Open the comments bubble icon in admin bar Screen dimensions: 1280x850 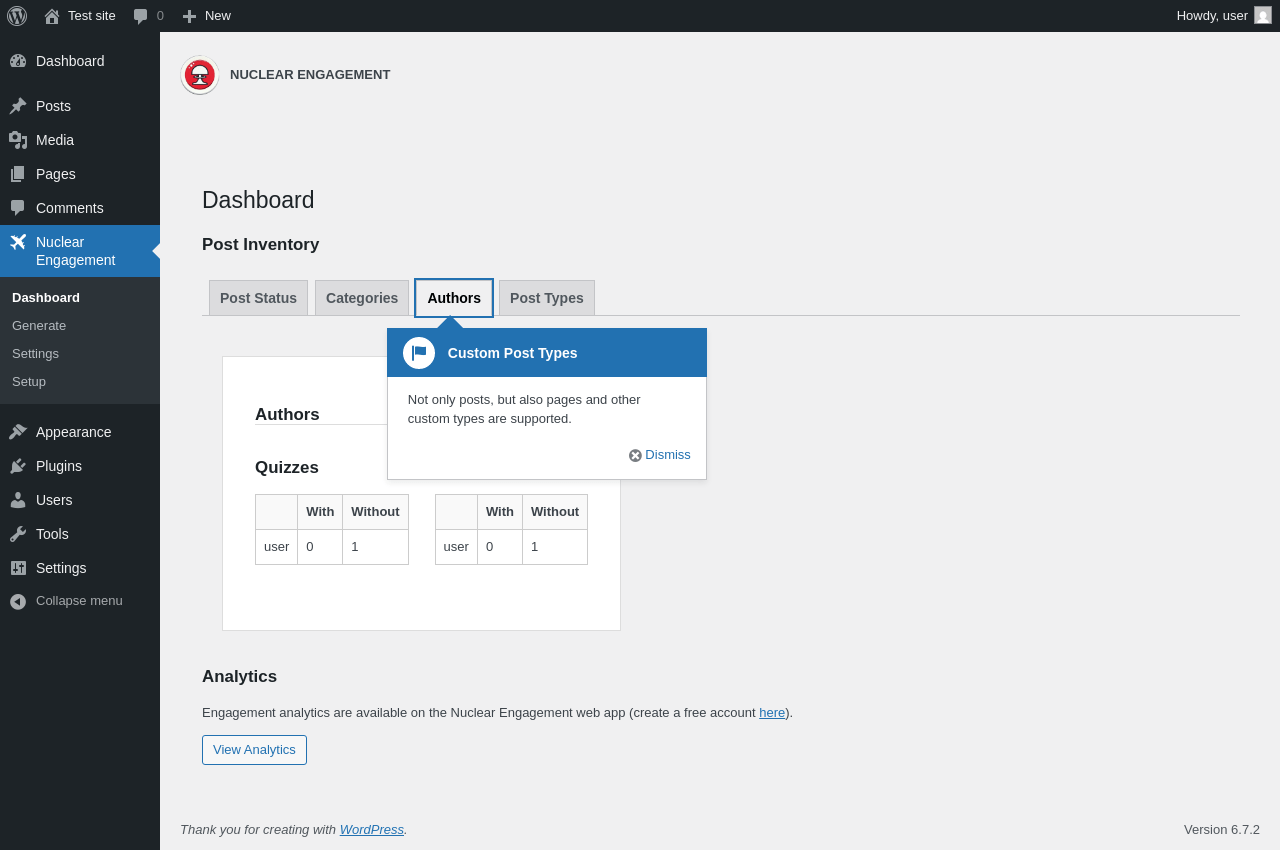[141, 16]
